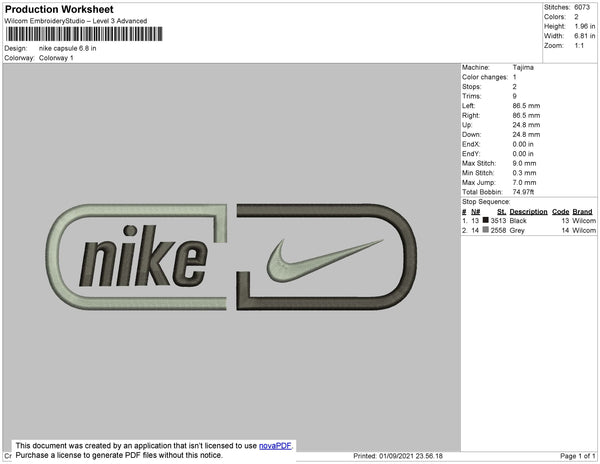The image size is (600, 464).
Task: Click the EndX value '0.00 in'
Action: coord(523,144)
